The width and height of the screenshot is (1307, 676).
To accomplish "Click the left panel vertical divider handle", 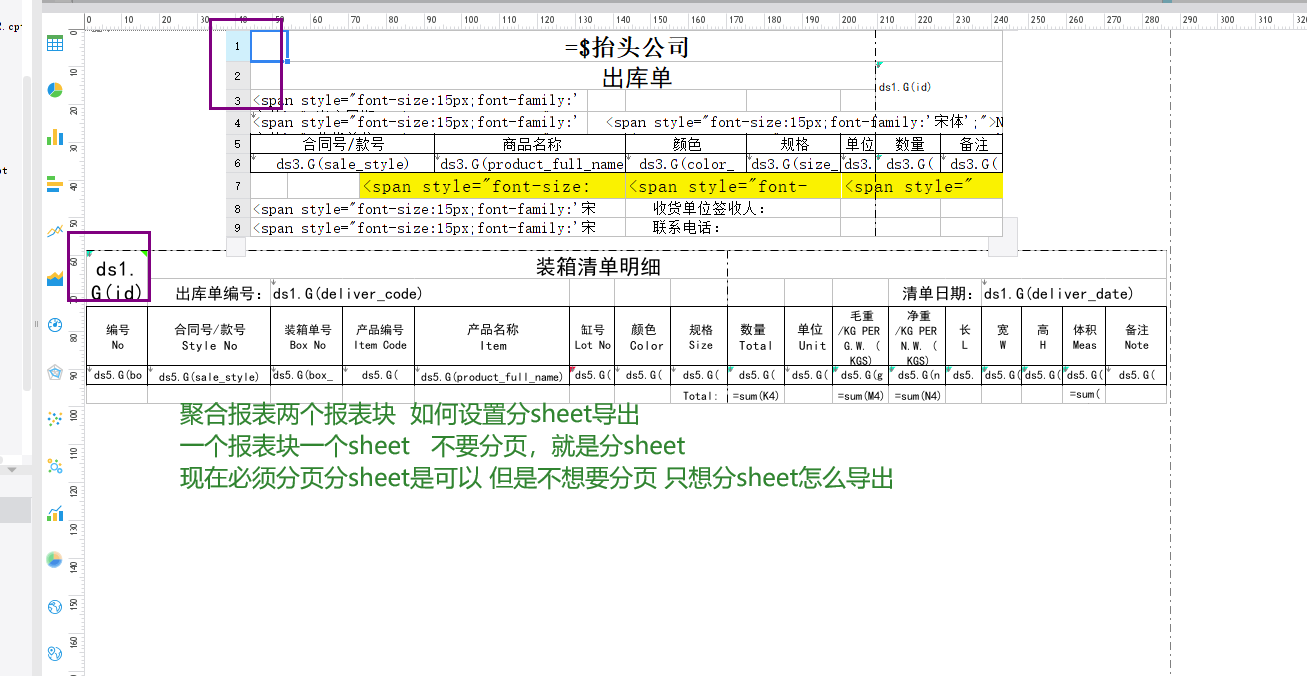I will pyautogui.click(x=37, y=324).
